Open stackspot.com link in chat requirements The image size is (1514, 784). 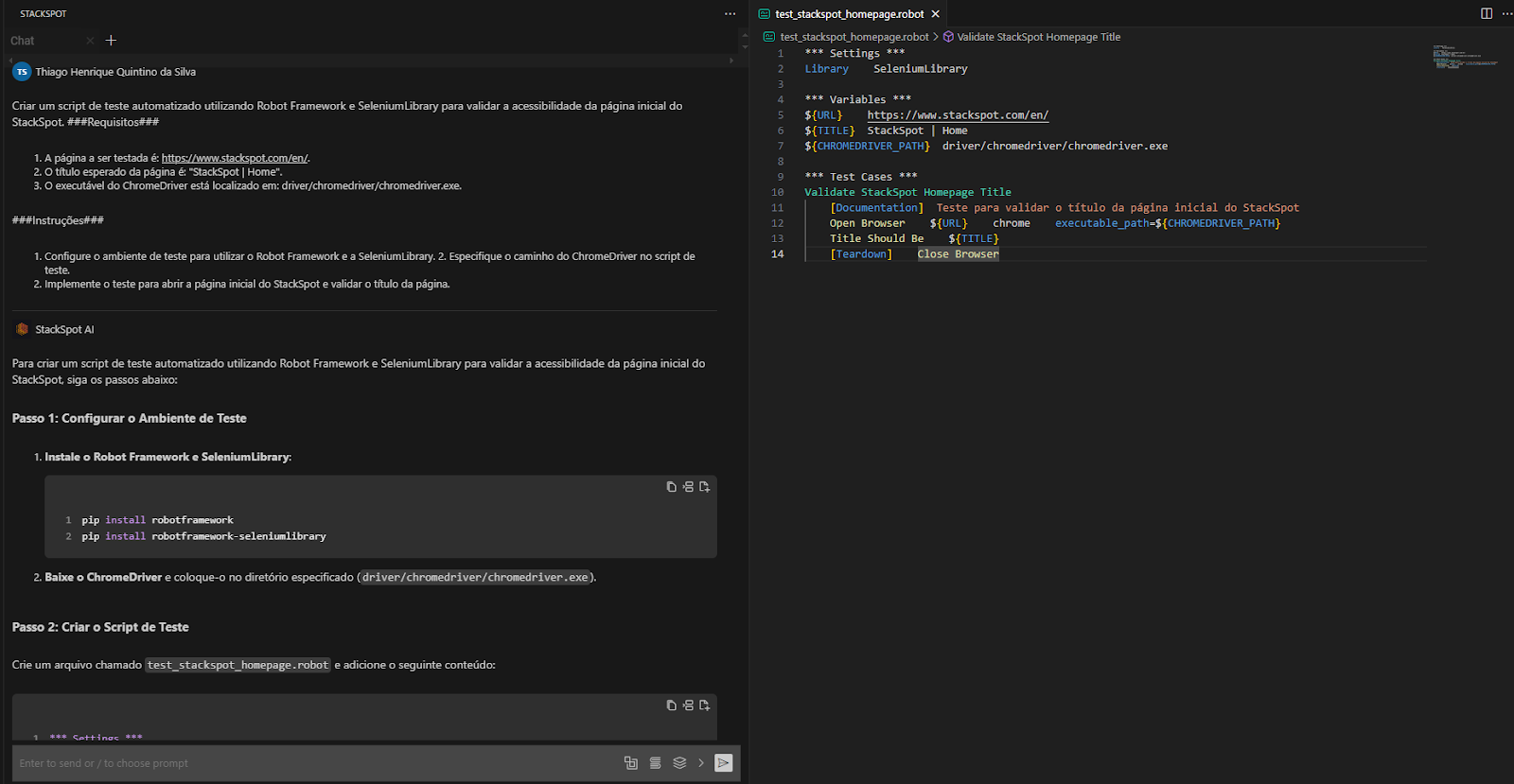[x=234, y=158]
